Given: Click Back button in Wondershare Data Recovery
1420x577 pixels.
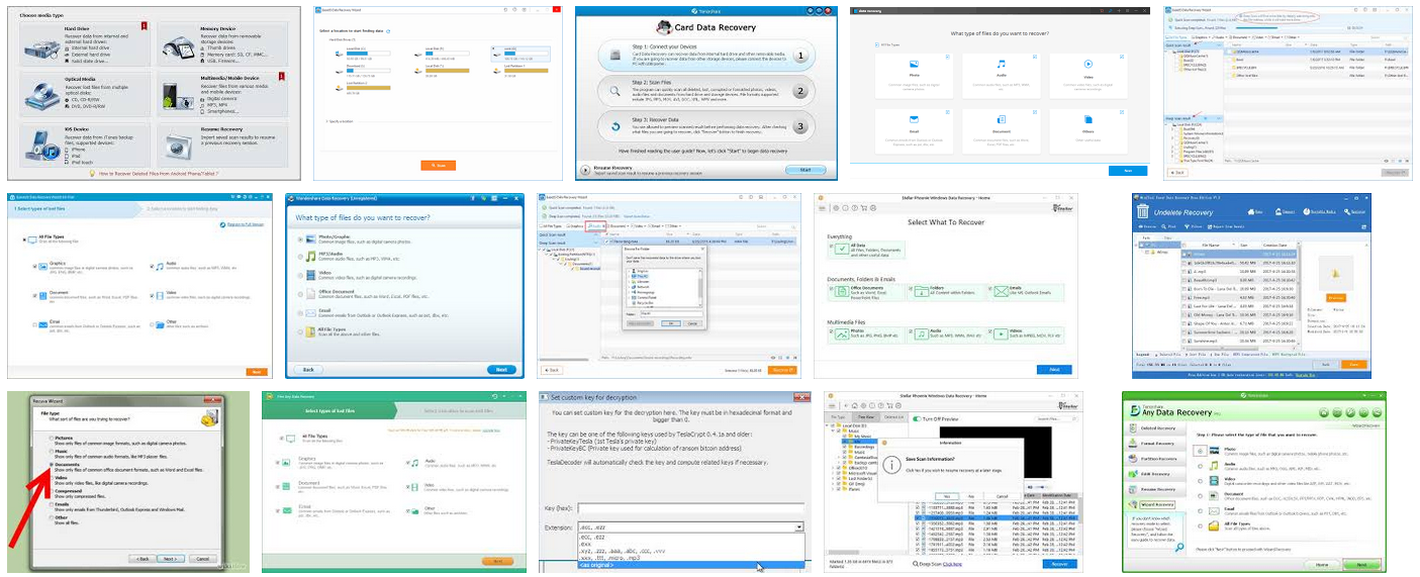Looking at the screenshot, I should (308, 369).
